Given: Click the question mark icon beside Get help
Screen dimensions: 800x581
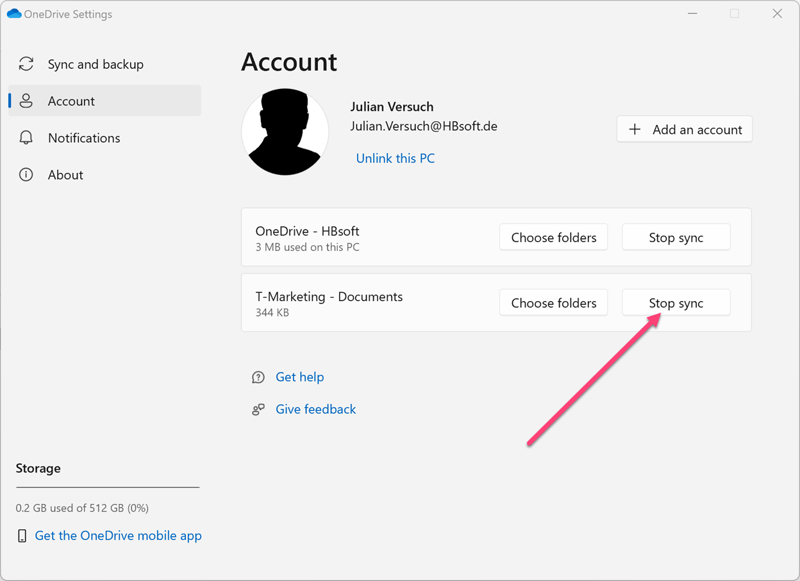Looking at the screenshot, I should coord(258,377).
